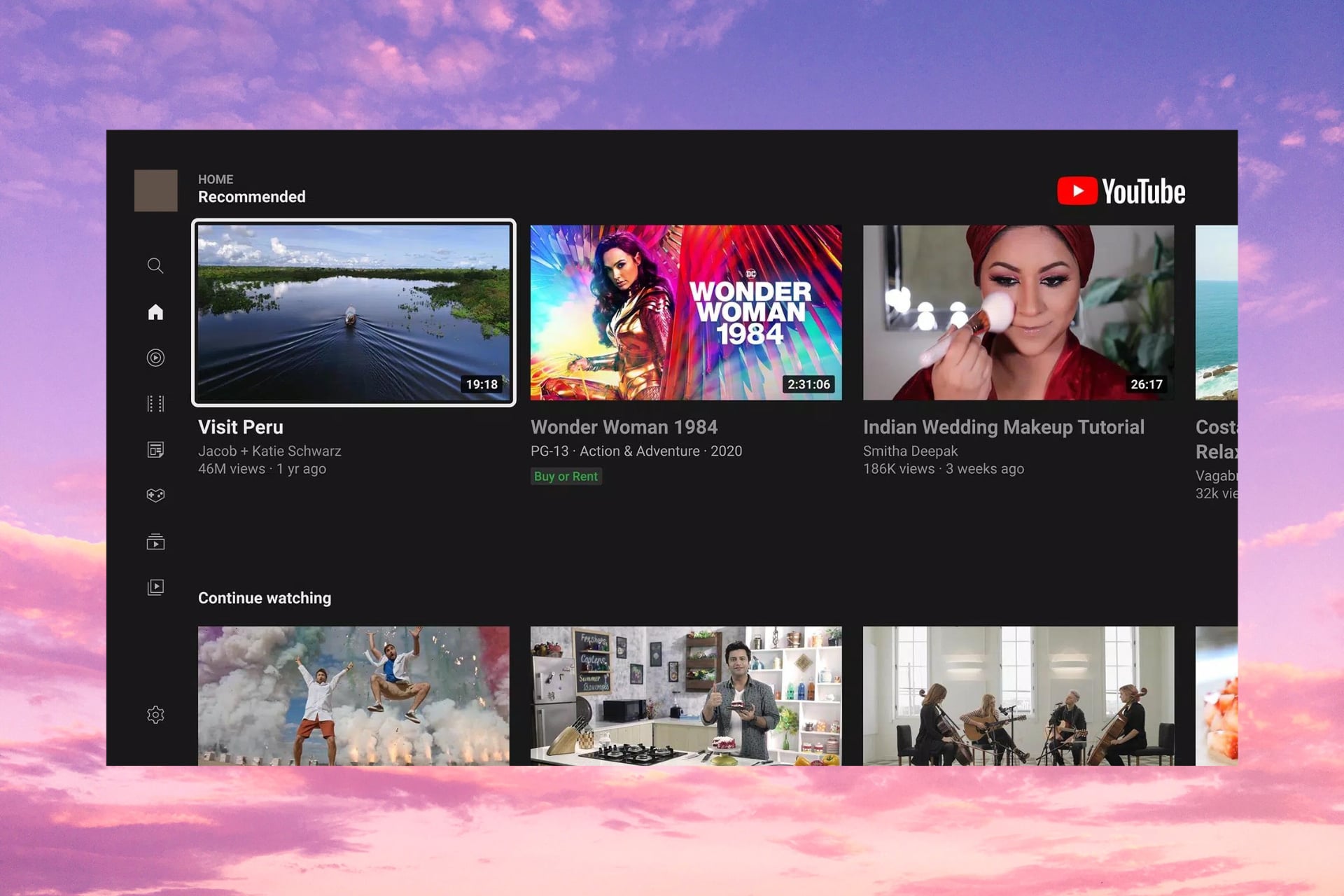Select the Indian Wedding Makeup Tutorial title

pyautogui.click(x=1003, y=427)
